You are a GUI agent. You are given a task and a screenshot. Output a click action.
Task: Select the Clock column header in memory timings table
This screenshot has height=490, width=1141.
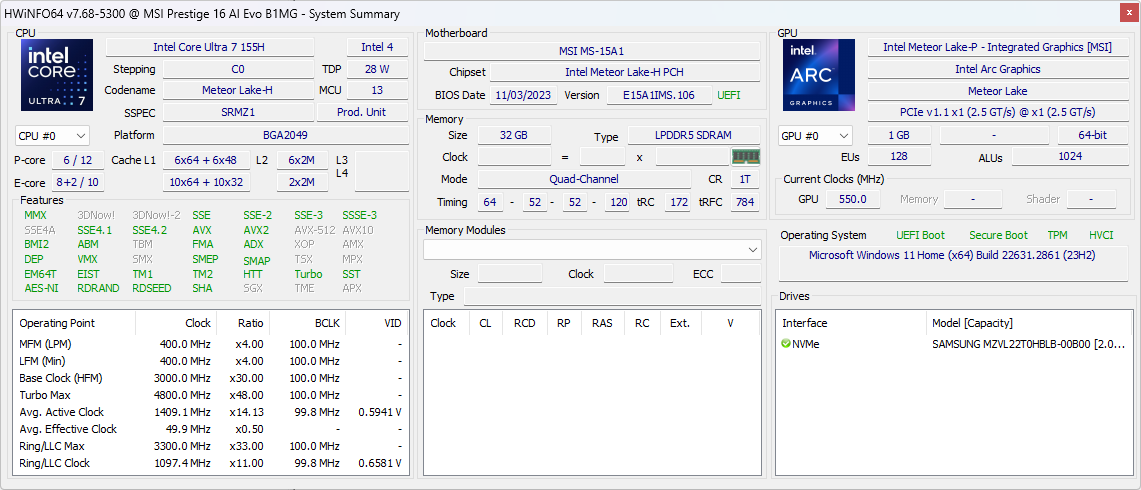(443, 323)
